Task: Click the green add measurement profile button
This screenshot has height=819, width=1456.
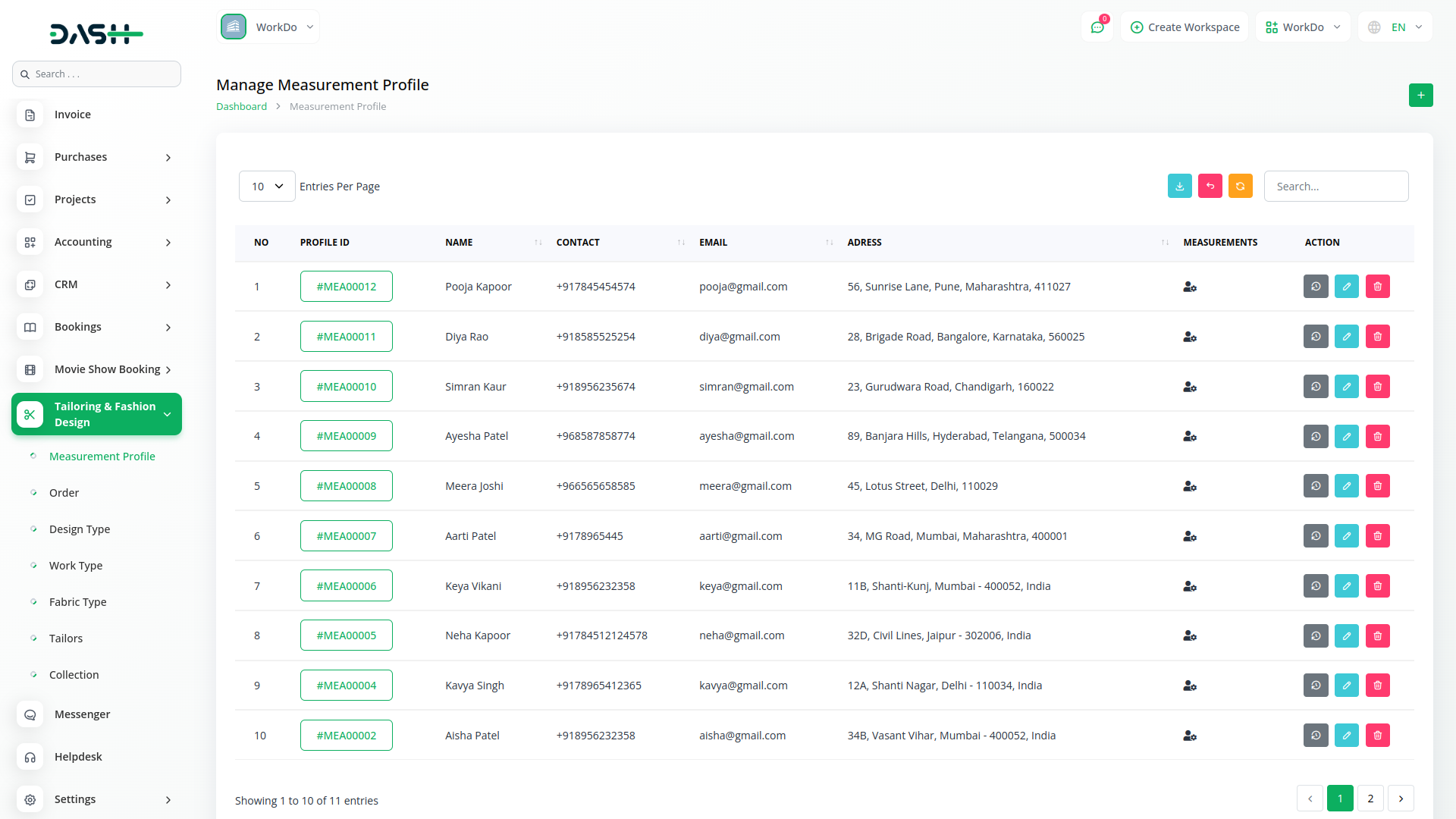Action: (1420, 95)
